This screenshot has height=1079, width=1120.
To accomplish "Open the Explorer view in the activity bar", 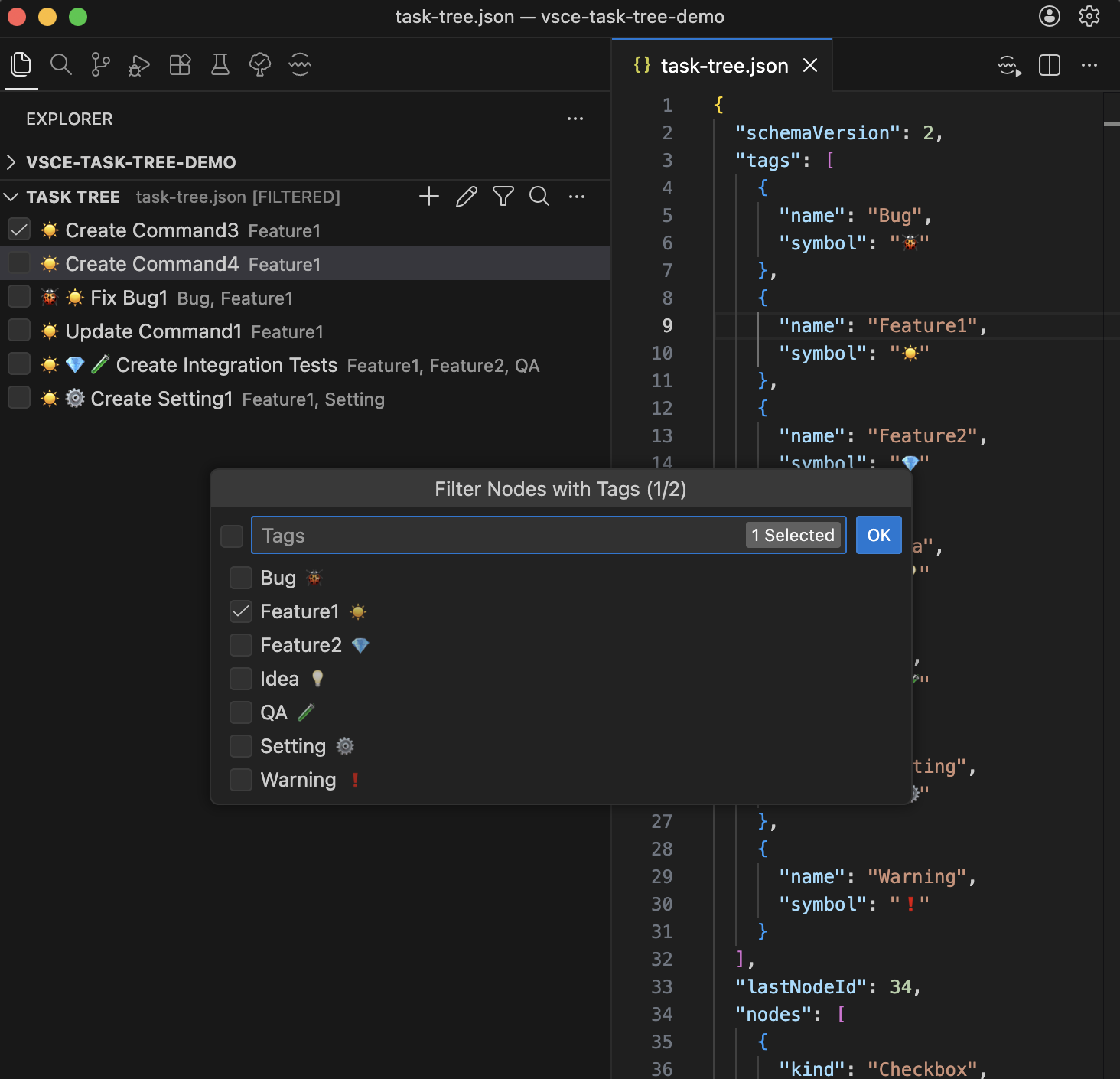I will tap(21, 64).
